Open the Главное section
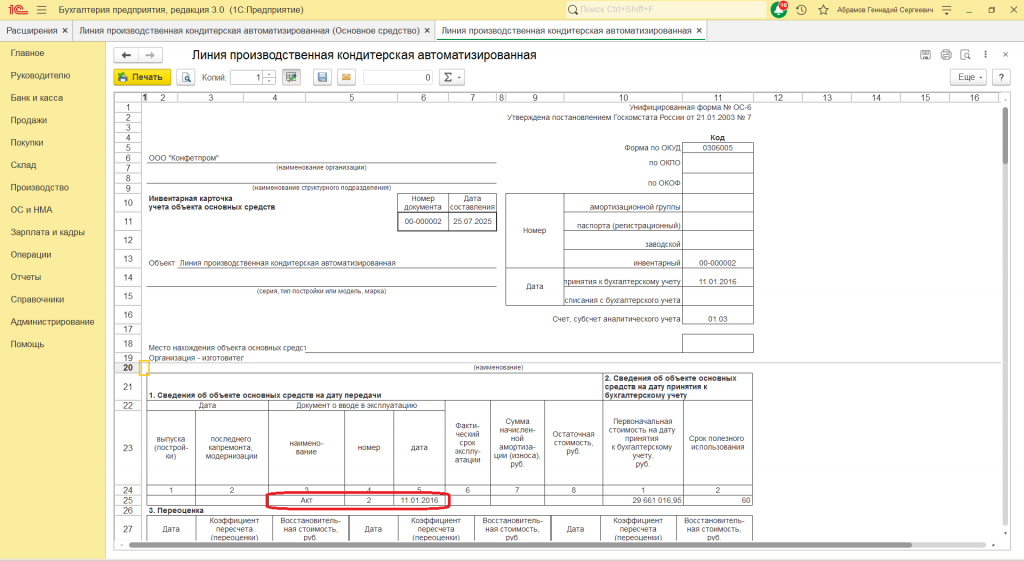 pyautogui.click(x=27, y=53)
